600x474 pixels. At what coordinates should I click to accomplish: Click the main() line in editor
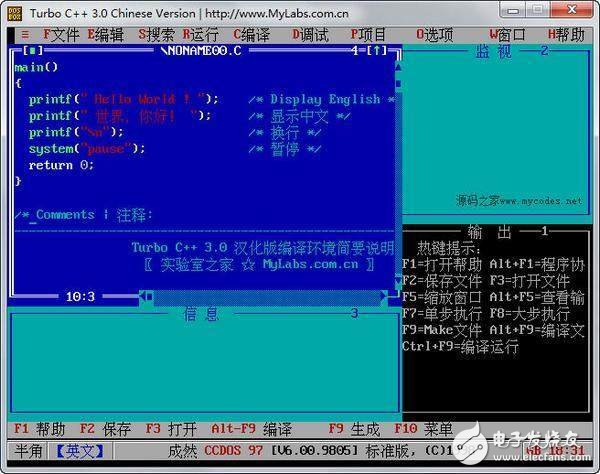pos(36,67)
